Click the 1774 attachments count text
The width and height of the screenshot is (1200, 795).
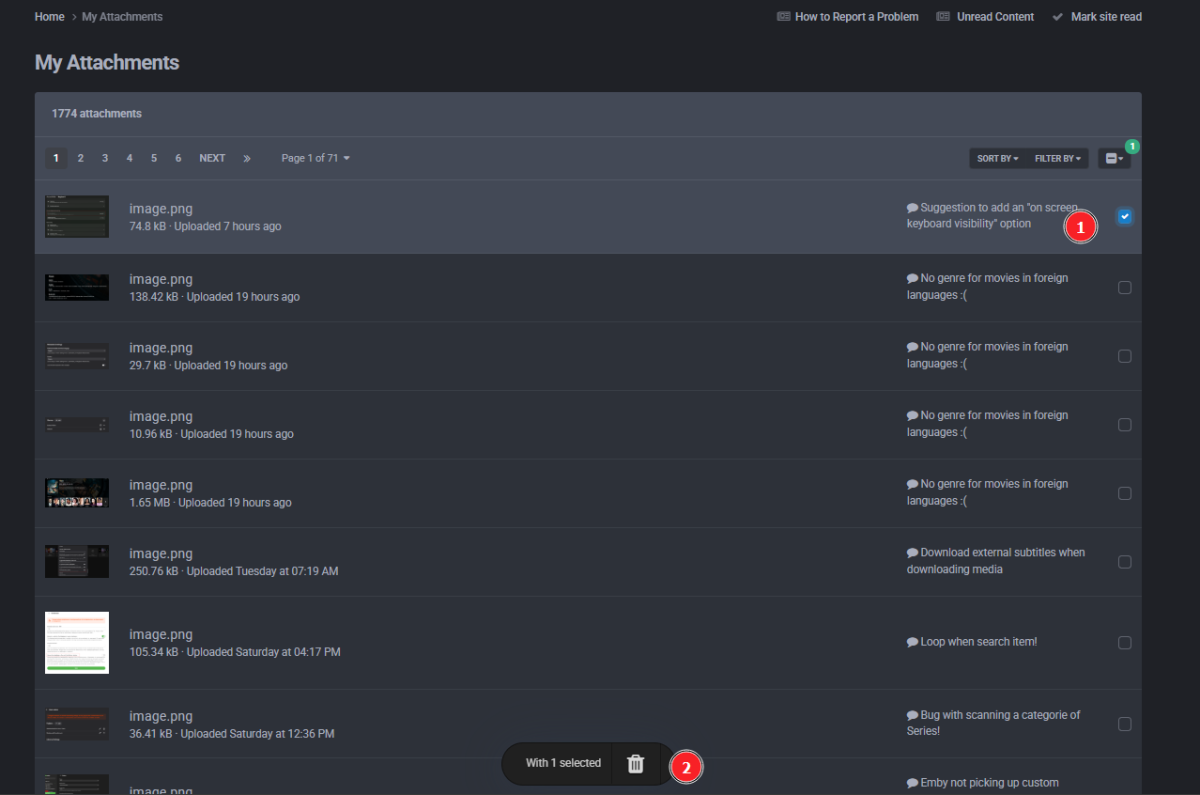97,114
